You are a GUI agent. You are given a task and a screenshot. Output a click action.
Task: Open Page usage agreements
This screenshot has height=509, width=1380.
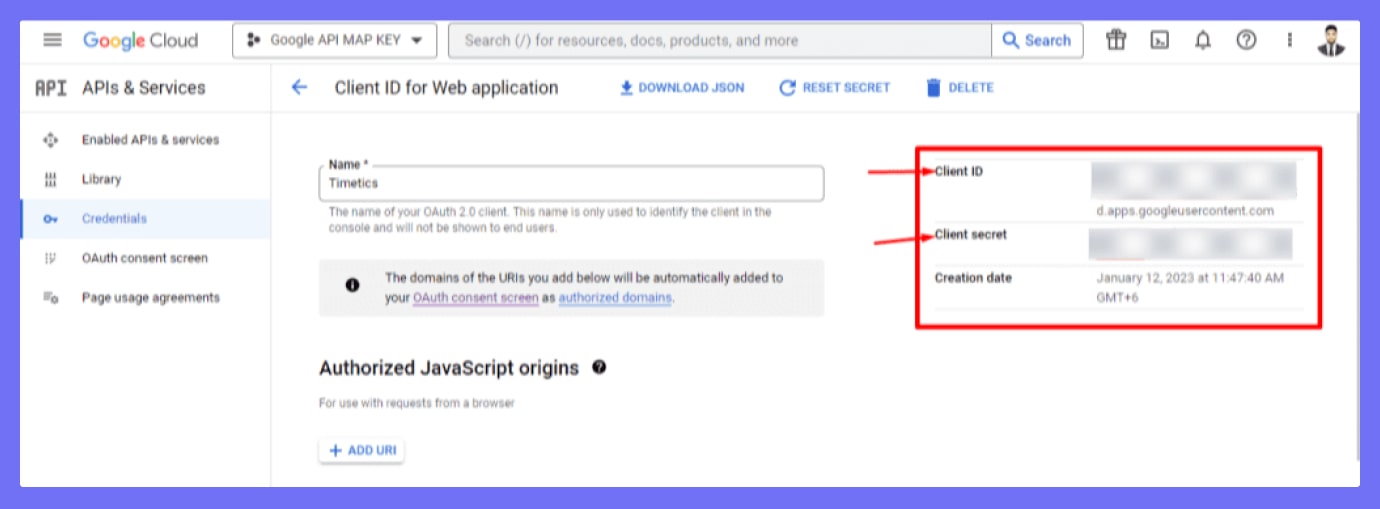pyautogui.click(x=150, y=297)
